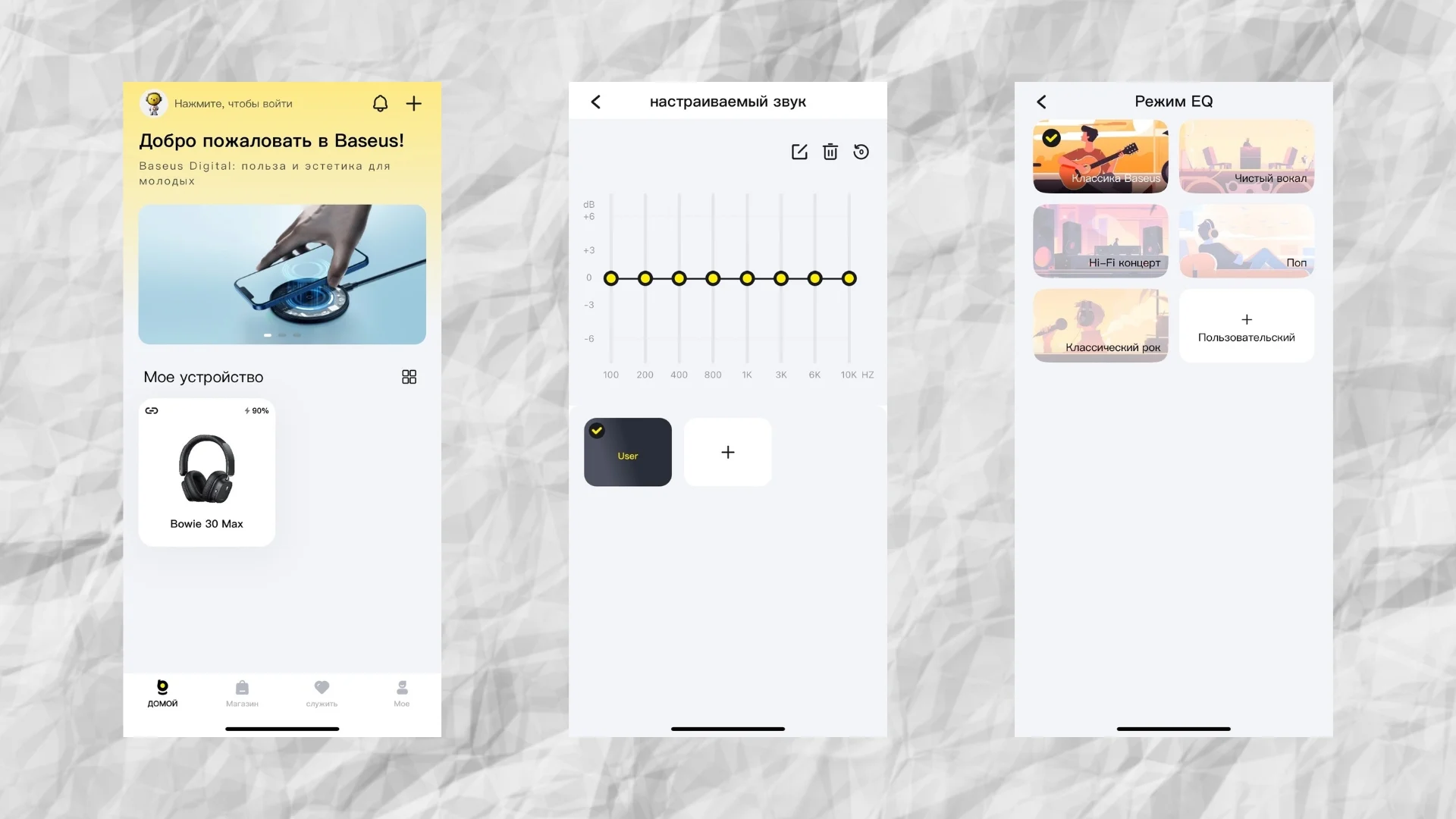The width and height of the screenshot is (1456, 819).
Task: Open the Bowie 30 Max device panel
Action: 207,470
